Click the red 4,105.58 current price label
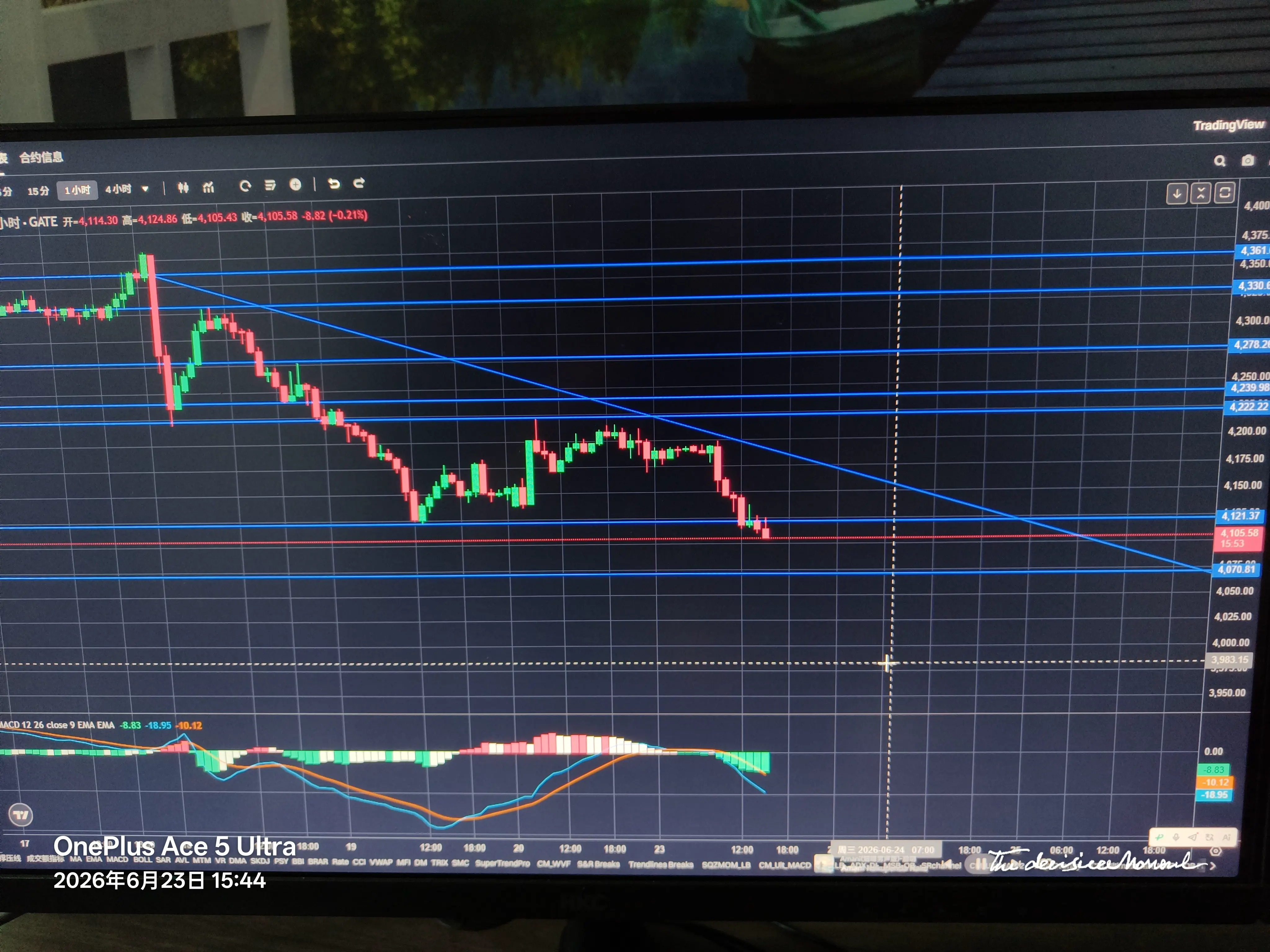Screen dimensions: 1270x952 pyautogui.click(x=1238, y=538)
